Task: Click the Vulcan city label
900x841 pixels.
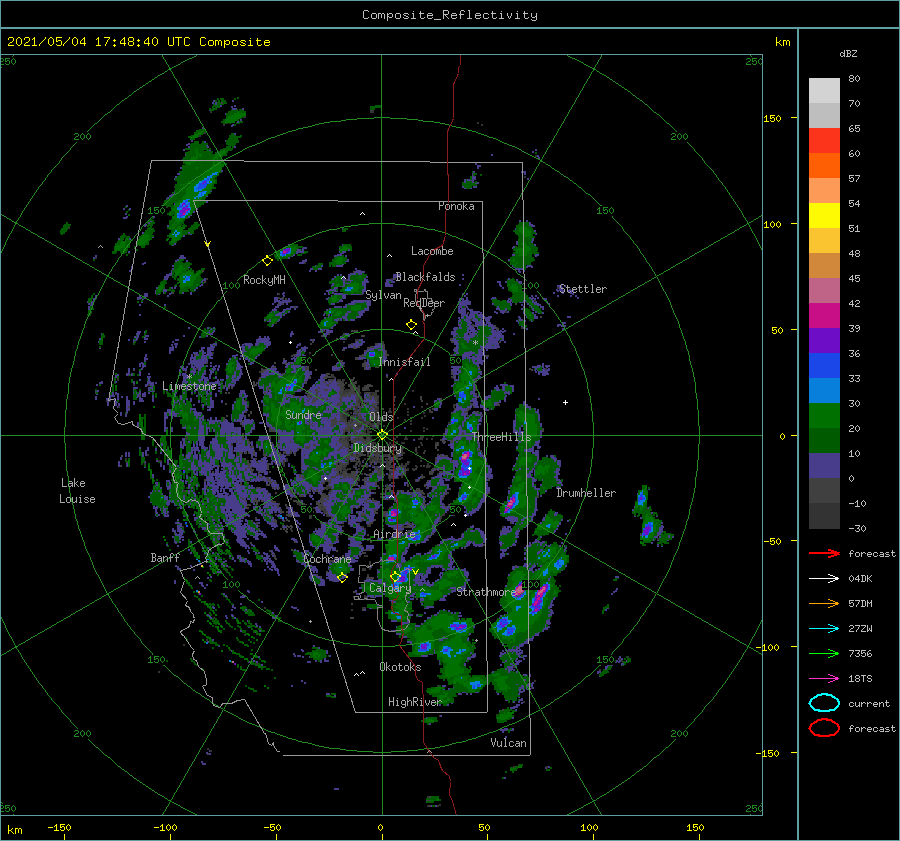Action: coord(508,743)
